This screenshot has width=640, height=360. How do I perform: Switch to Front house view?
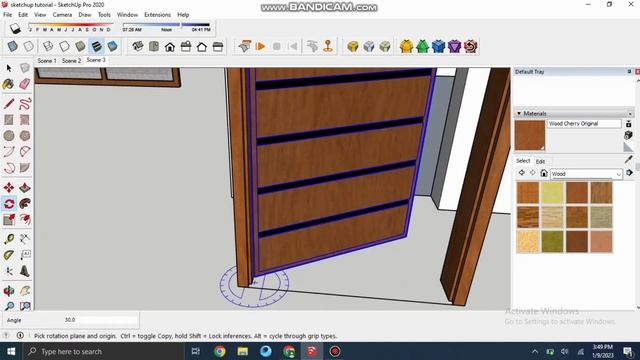(170, 47)
